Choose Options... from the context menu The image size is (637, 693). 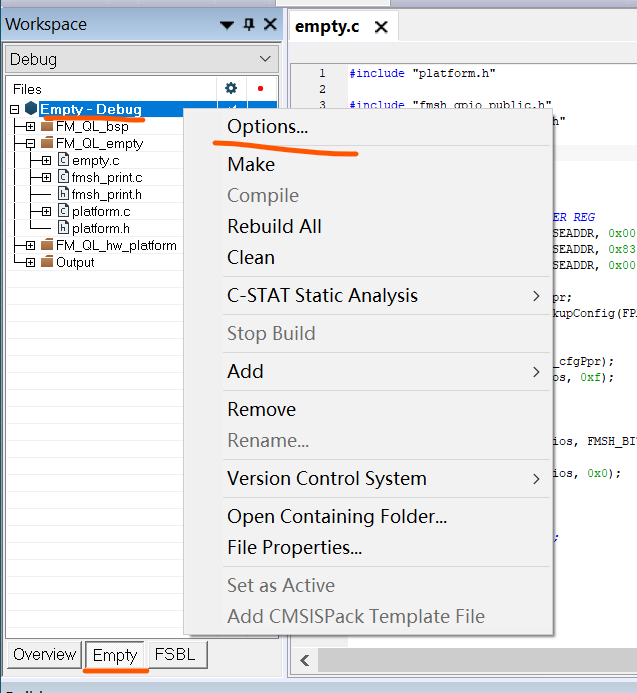coord(267,127)
